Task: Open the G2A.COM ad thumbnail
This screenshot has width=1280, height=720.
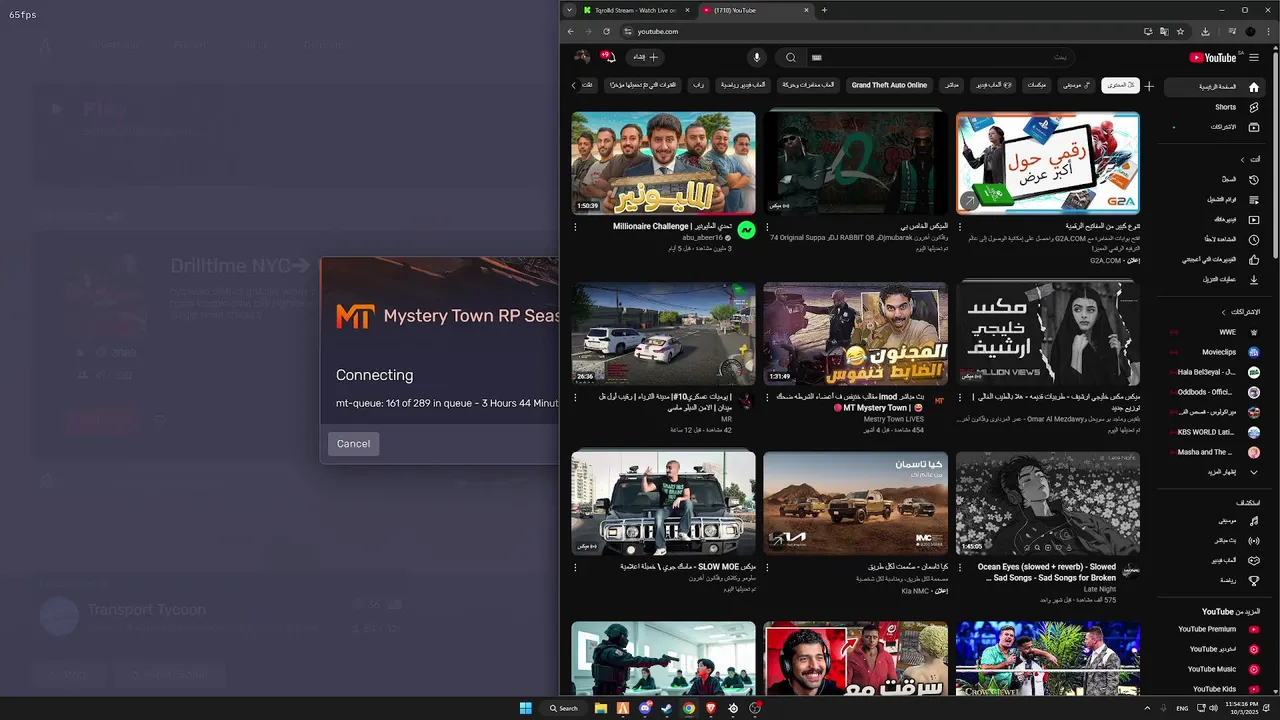Action: (1047, 163)
